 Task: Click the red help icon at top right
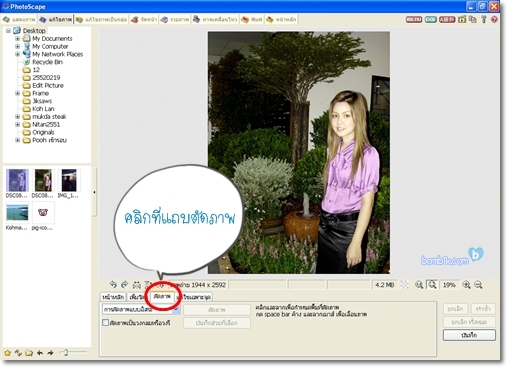click(494, 20)
